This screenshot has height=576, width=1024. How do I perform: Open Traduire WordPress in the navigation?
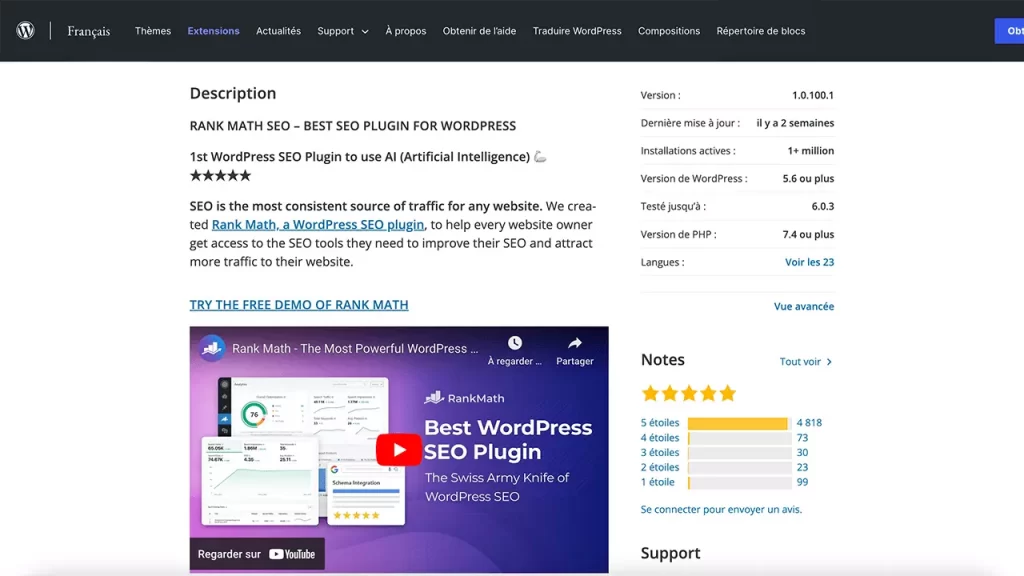577,31
